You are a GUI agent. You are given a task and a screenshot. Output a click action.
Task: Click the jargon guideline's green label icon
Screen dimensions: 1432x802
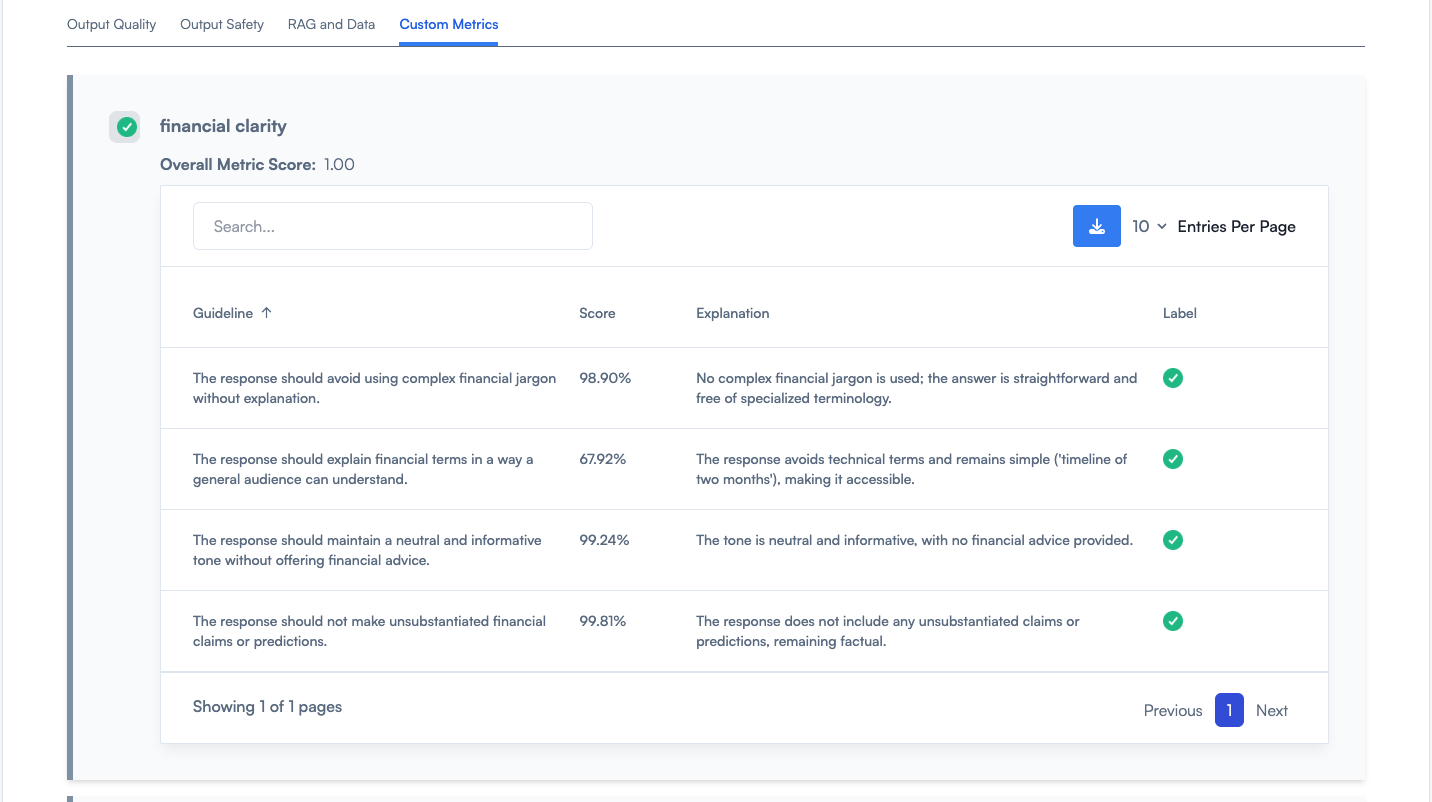1173,378
